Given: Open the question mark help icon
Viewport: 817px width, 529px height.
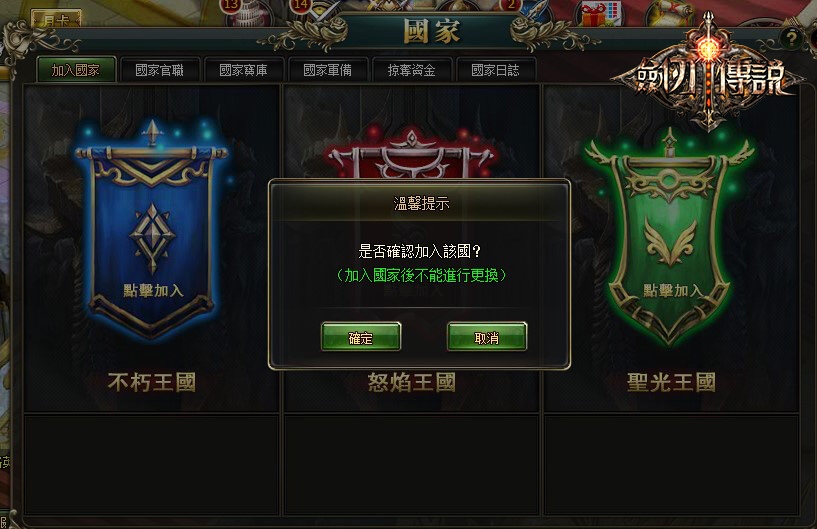Looking at the screenshot, I should point(791,38).
